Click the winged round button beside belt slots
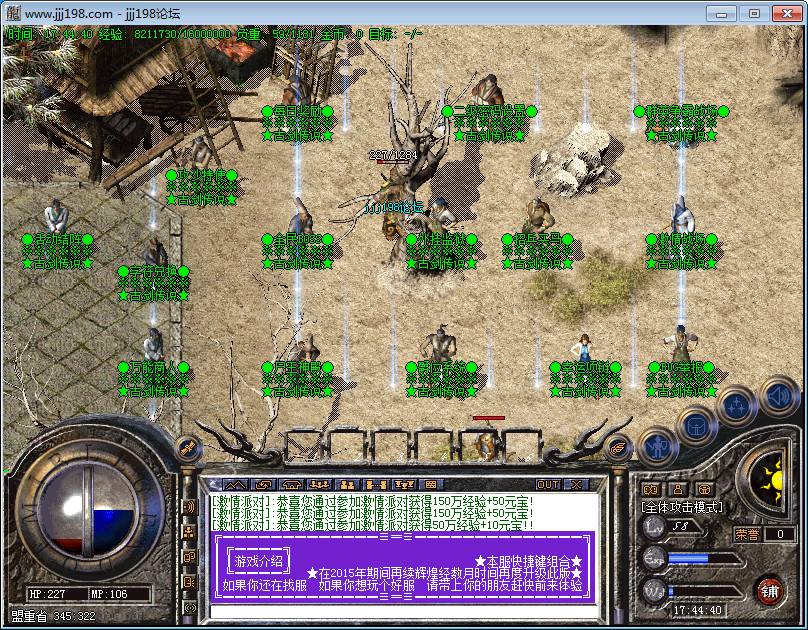Image resolution: width=808 pixels, height=630 pixels. (618, 449)
